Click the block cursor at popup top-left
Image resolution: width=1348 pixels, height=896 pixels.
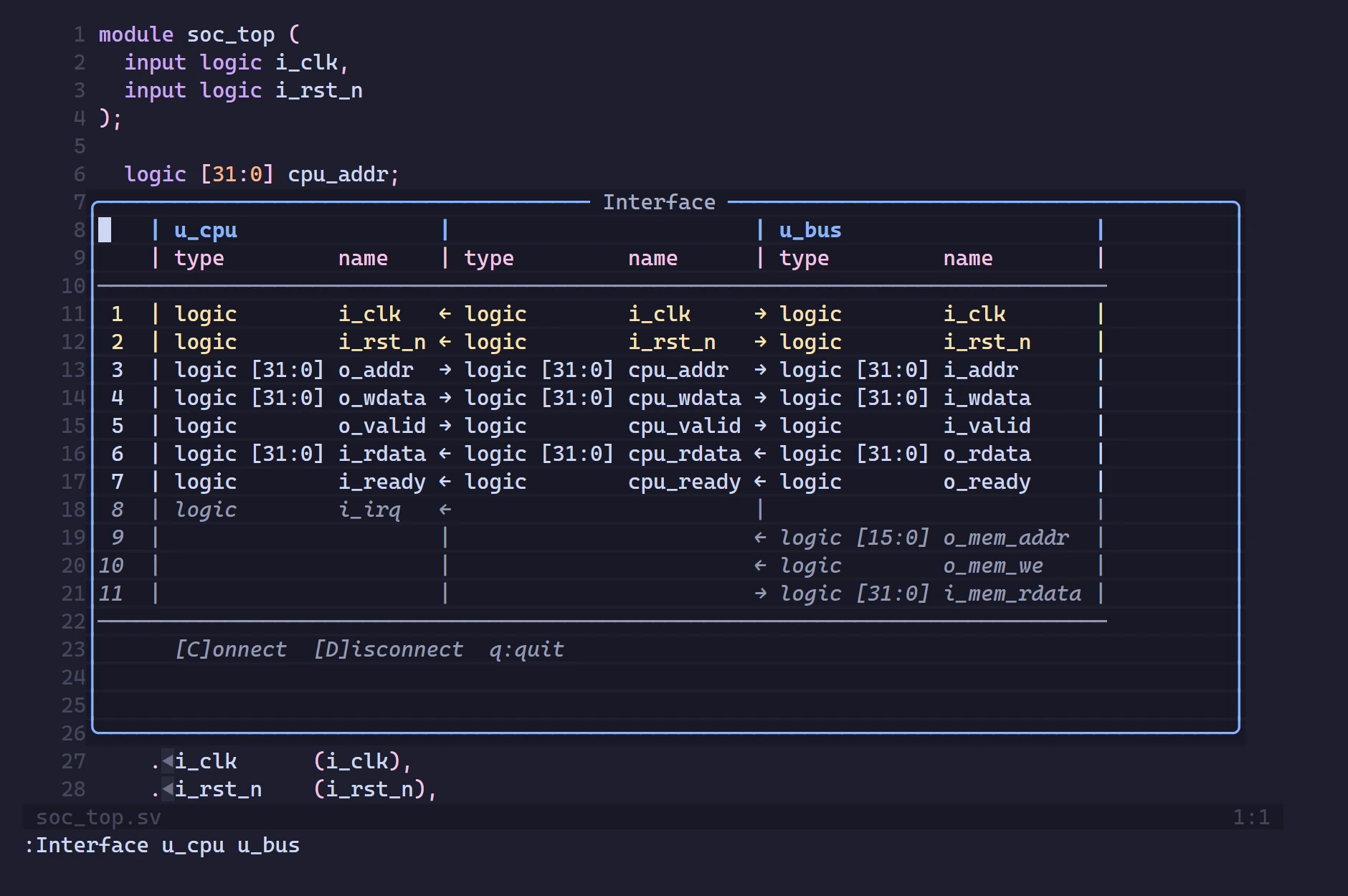coord(105,230)
